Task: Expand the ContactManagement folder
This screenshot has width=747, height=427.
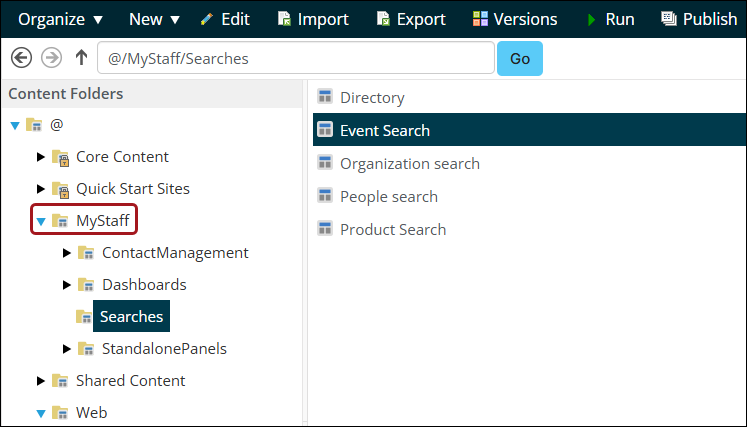Action: tap(67, 253)
